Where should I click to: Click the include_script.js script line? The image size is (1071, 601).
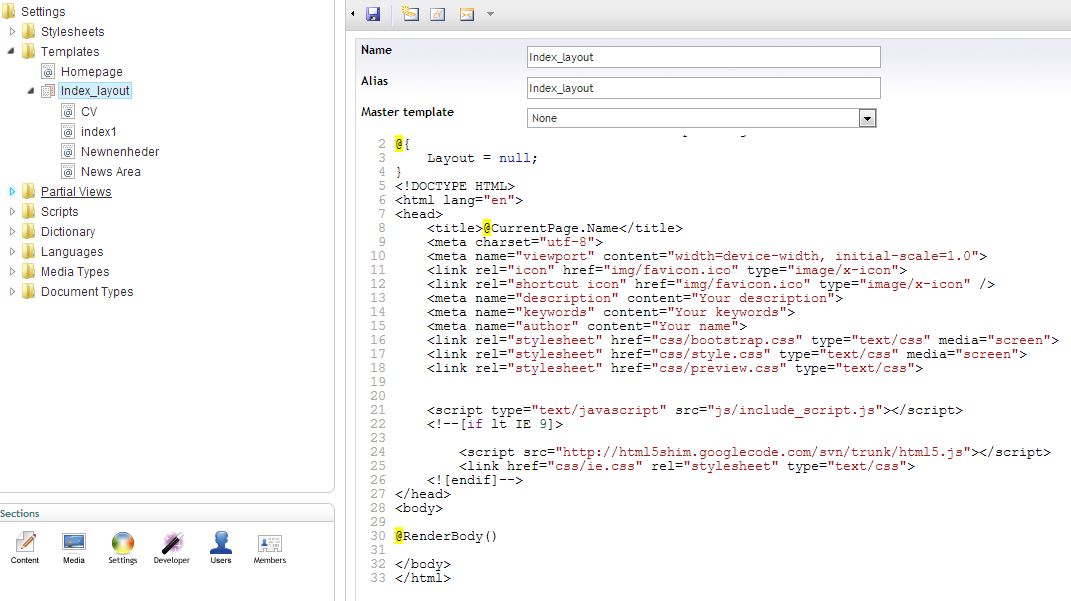pos(695,410)
